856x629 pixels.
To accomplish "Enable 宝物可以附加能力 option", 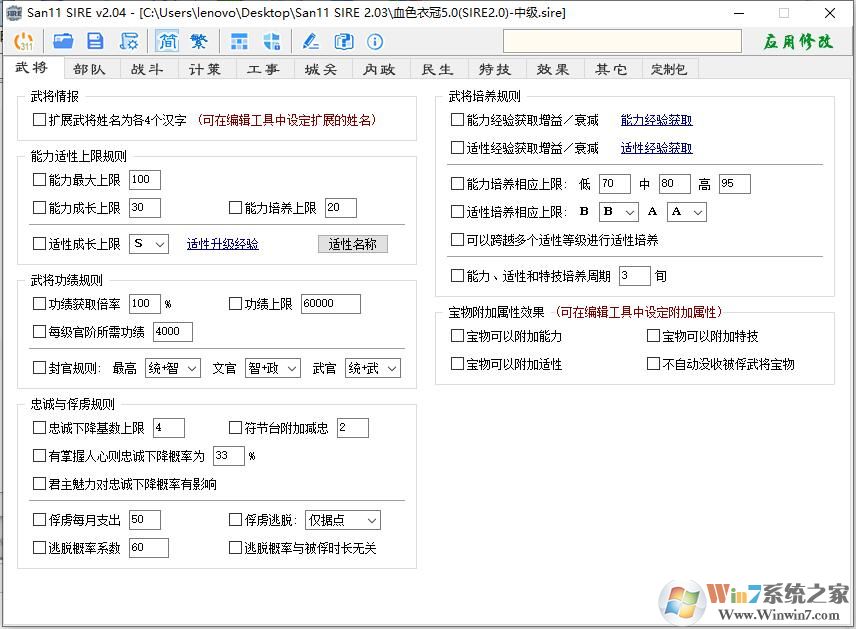I will 456,336.
